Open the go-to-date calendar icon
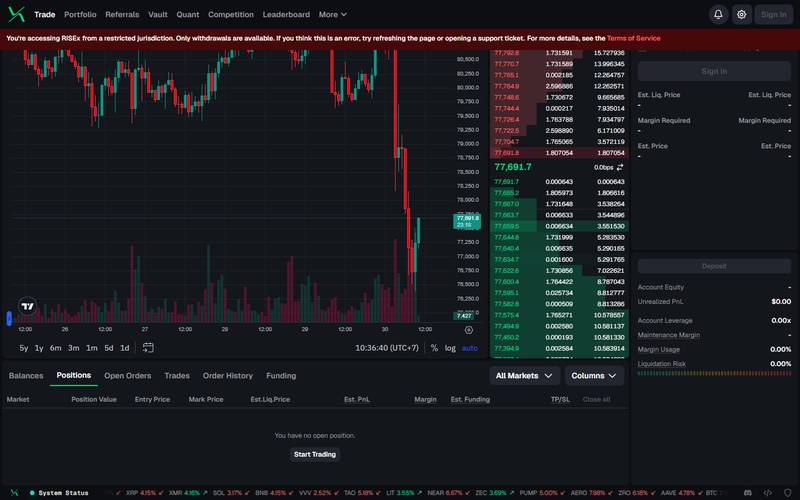The image size is (800, 500). click(148, 347)
